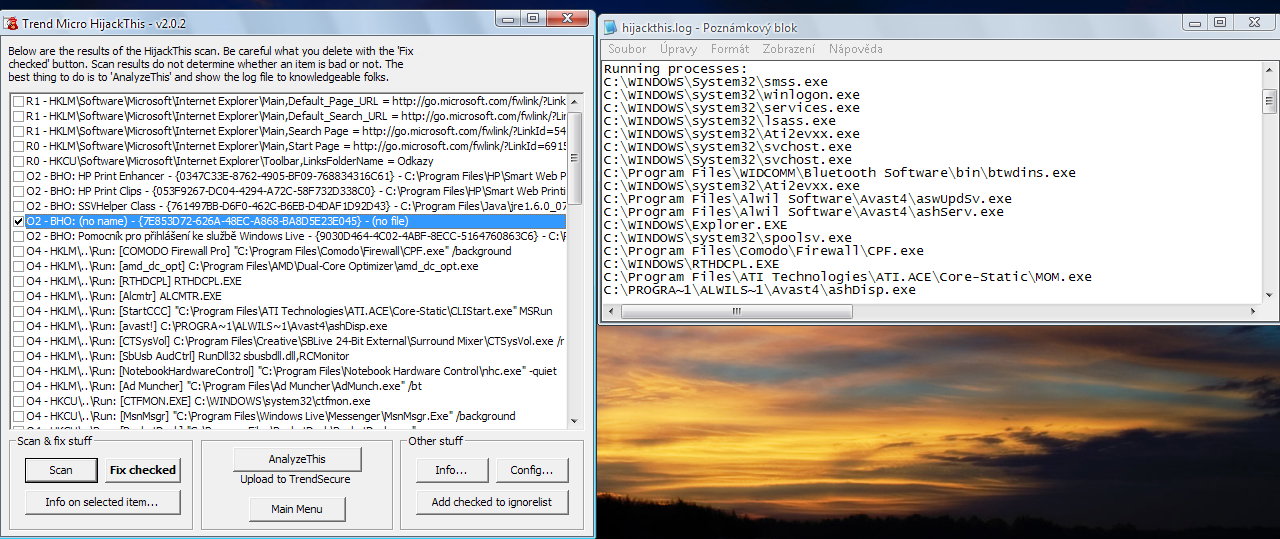Check the COMODO Firewall Pro entry checkbox
The width and height of the screenshot is (1280, 539).
tap(19, 251)
